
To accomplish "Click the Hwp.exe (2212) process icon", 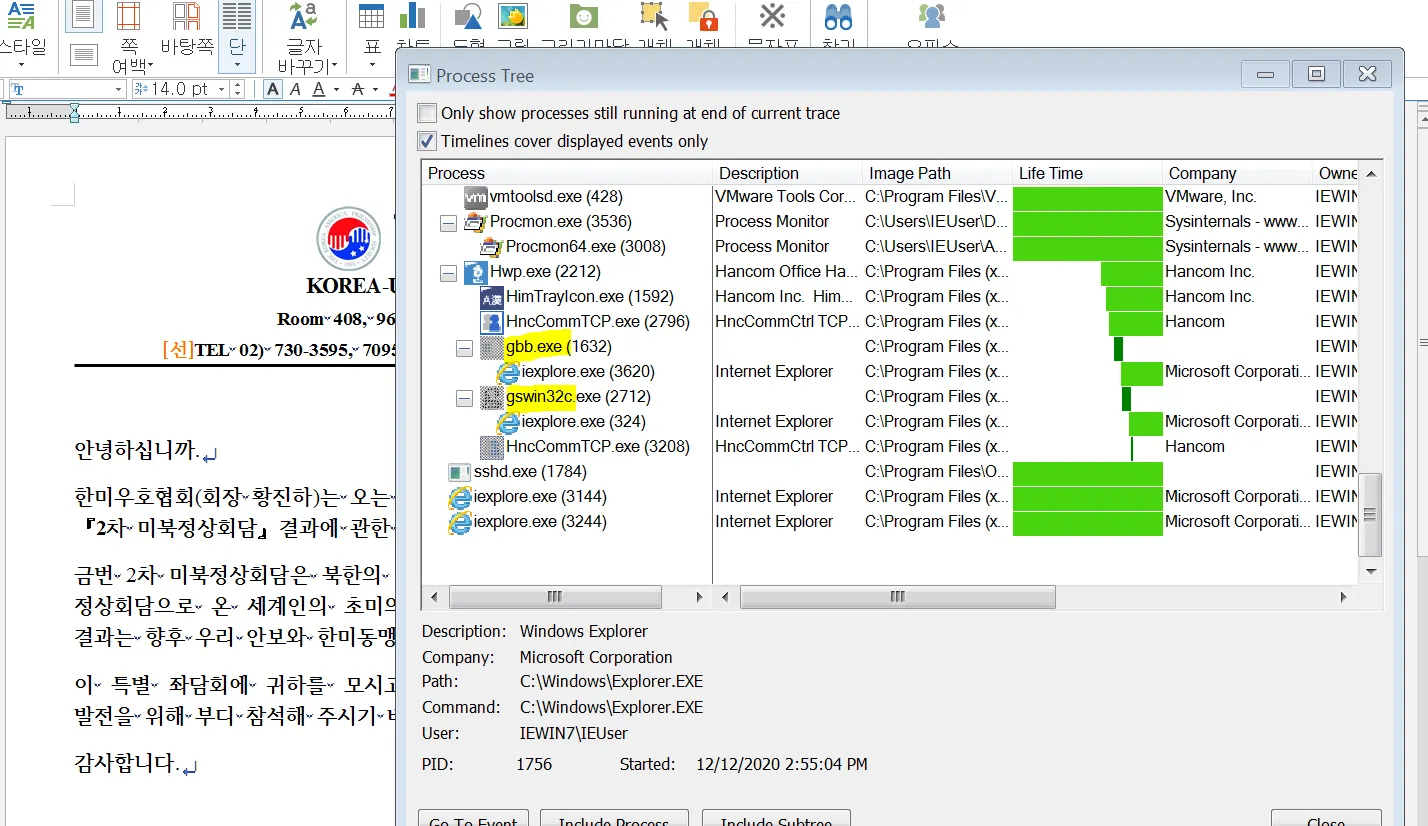I will [x=475, y=272].
